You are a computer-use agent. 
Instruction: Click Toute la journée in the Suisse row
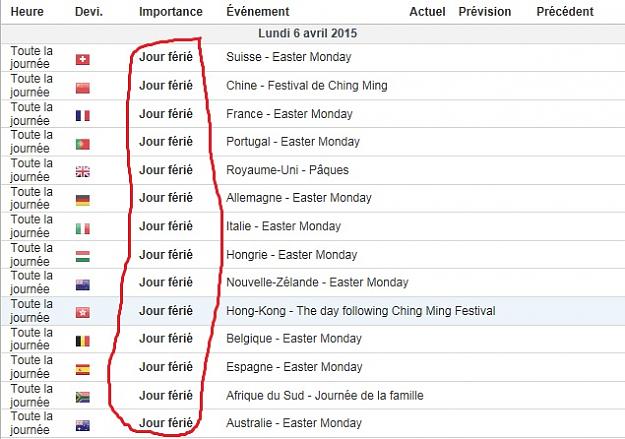pyautogui.click(x=31, y=57)
